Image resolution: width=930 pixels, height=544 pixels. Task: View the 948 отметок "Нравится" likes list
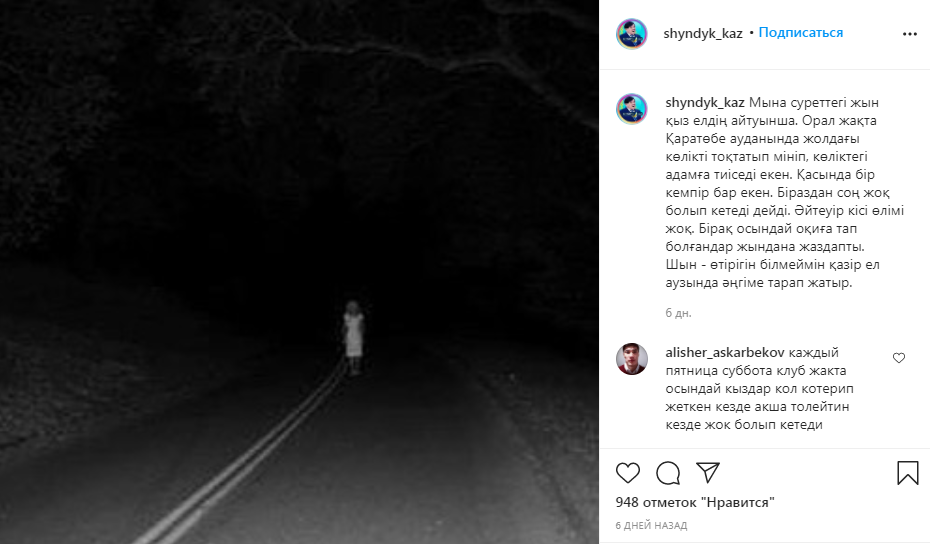(x=695, y=502)
